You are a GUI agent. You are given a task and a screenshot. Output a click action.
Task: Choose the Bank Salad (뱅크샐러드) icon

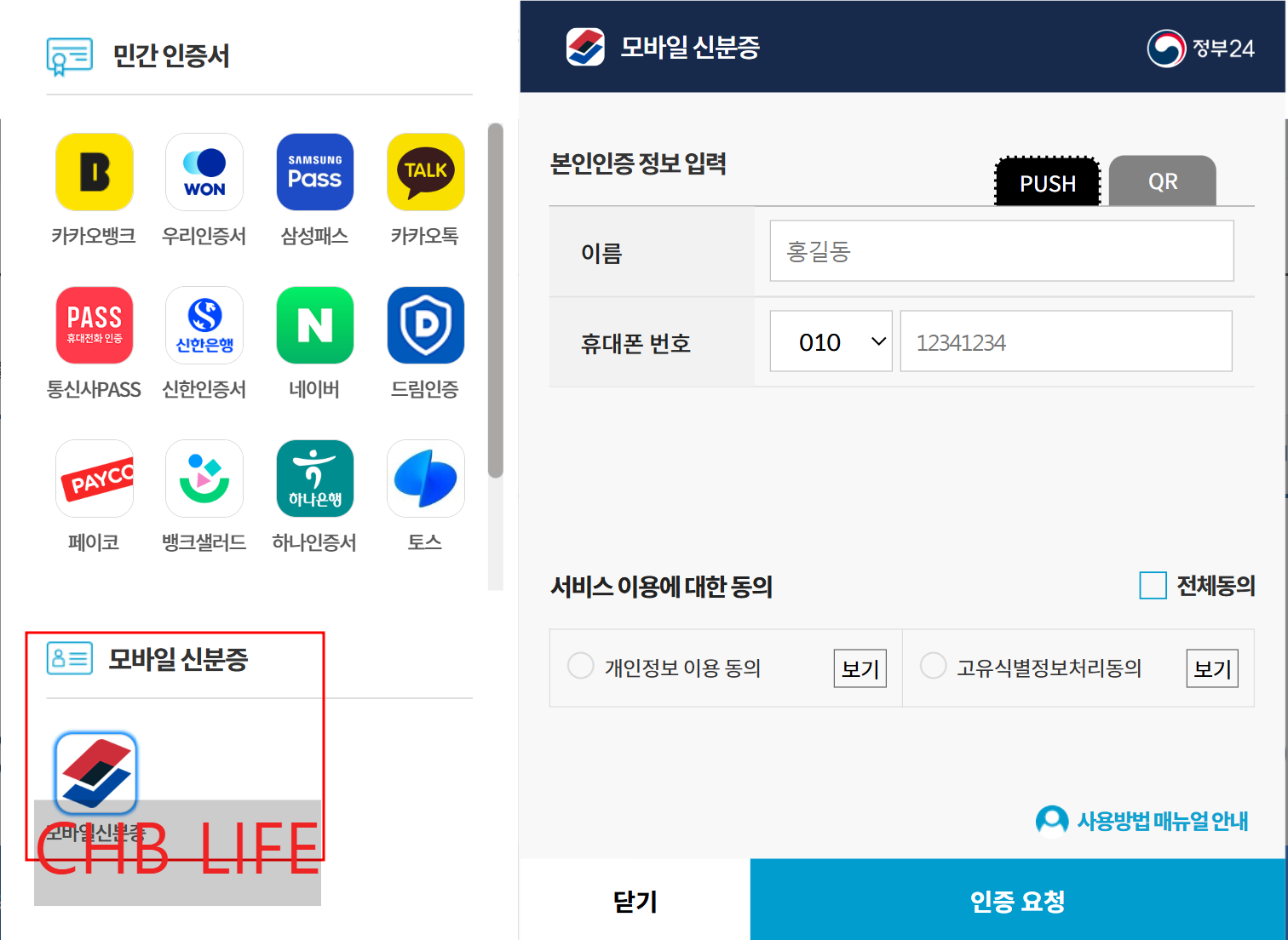(x=204, y=479)
